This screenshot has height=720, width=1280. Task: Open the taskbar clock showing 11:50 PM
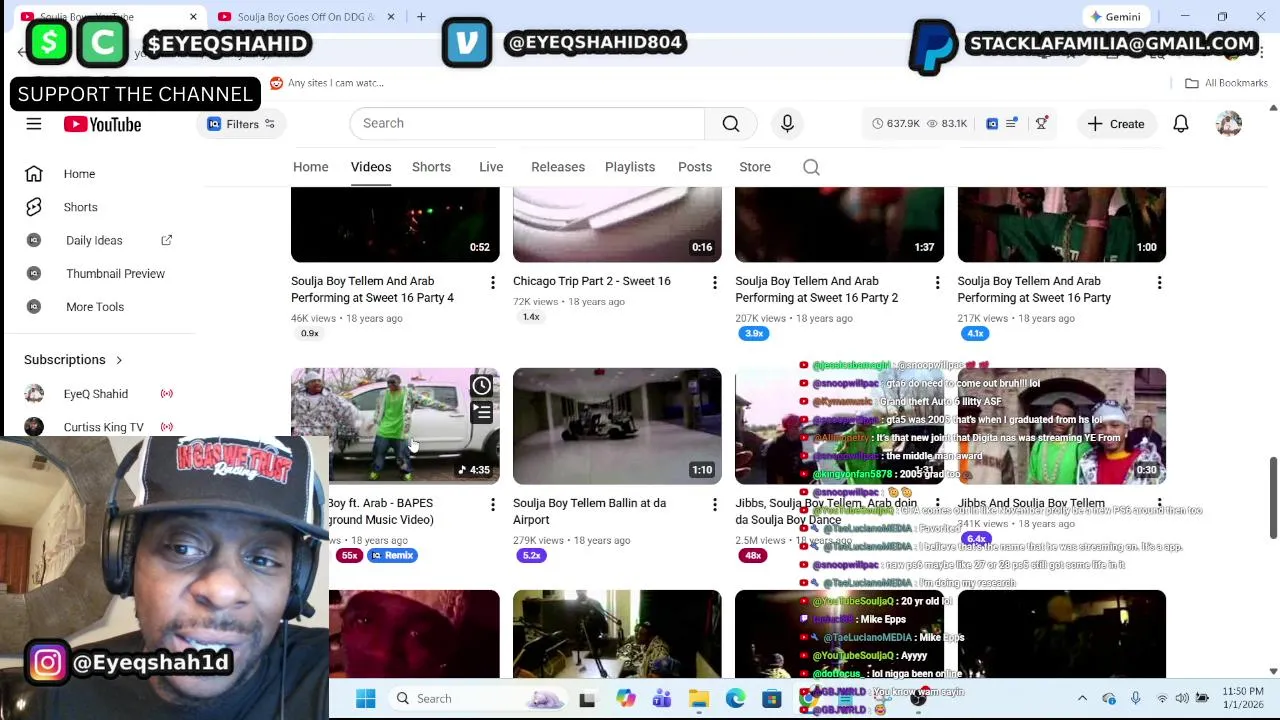pyautogui.click(x=1242, y=699)
